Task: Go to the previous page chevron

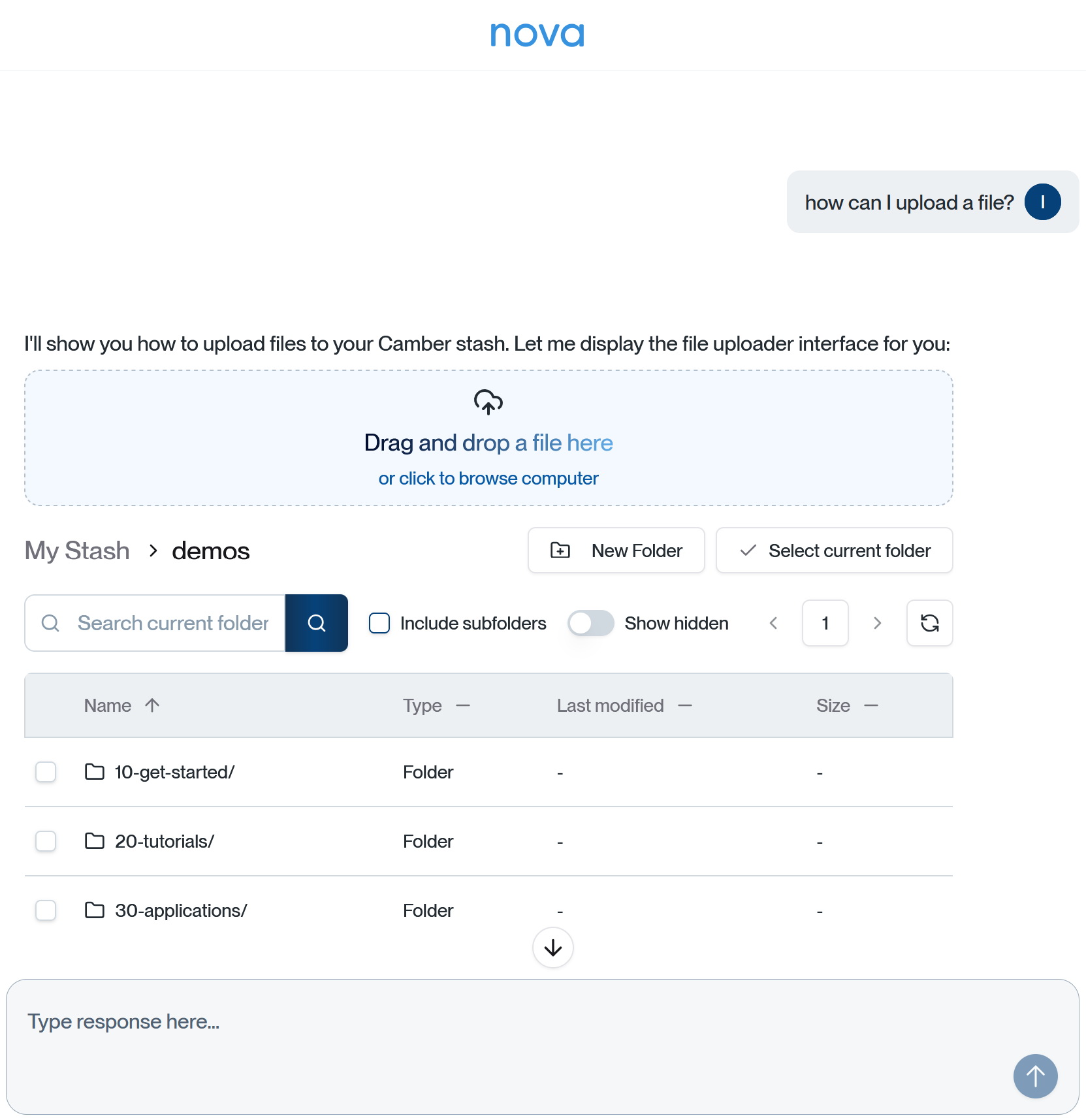Action: pyautogui.click(x=774, y=623)
